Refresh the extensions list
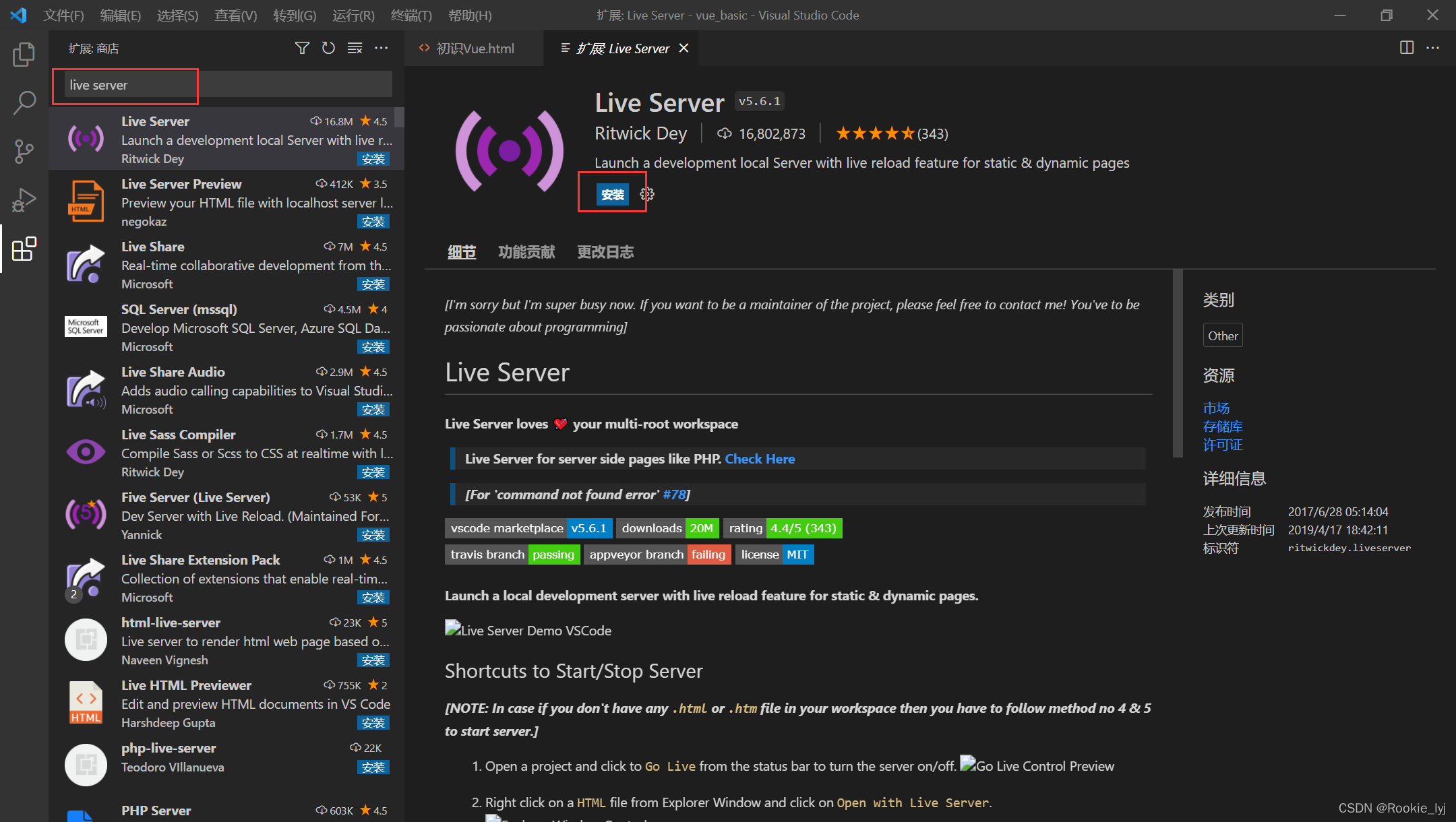Image resolution: width=1456 pixels, height=822 pixels. click(x=328, y=48)
